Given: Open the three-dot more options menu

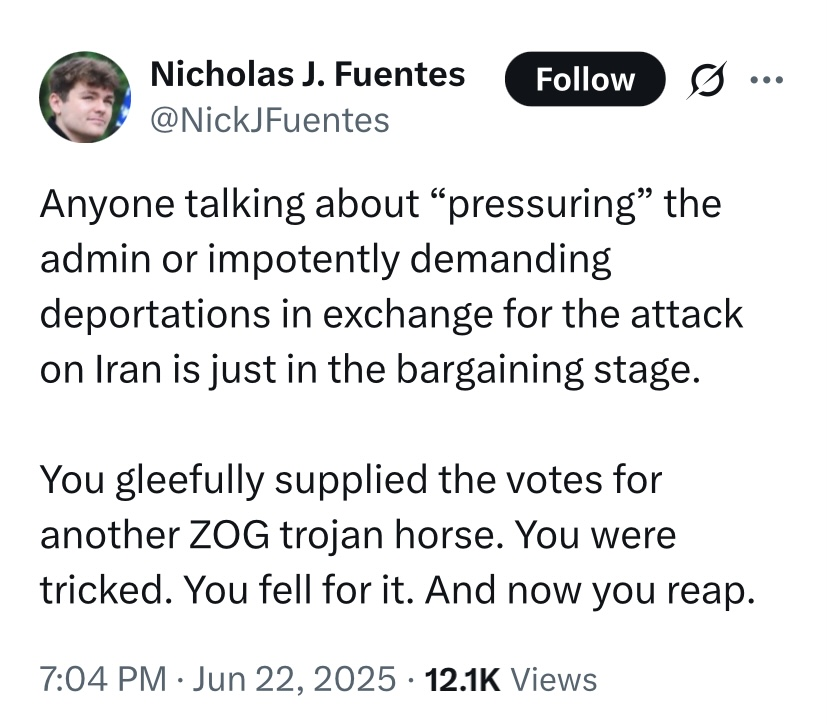Looking at the screenshot, I should point(766,80).
